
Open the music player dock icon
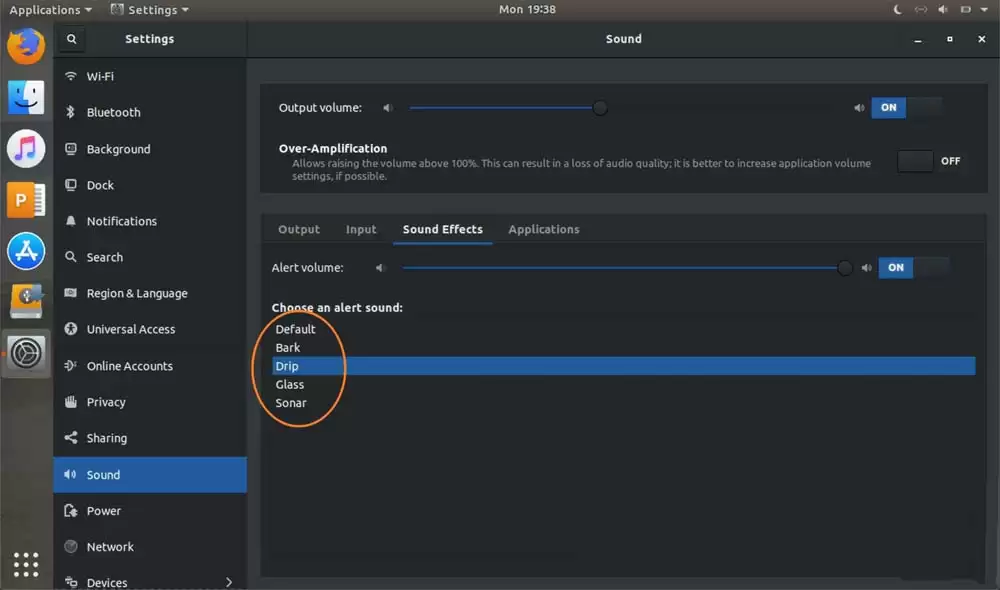[26, 149]
